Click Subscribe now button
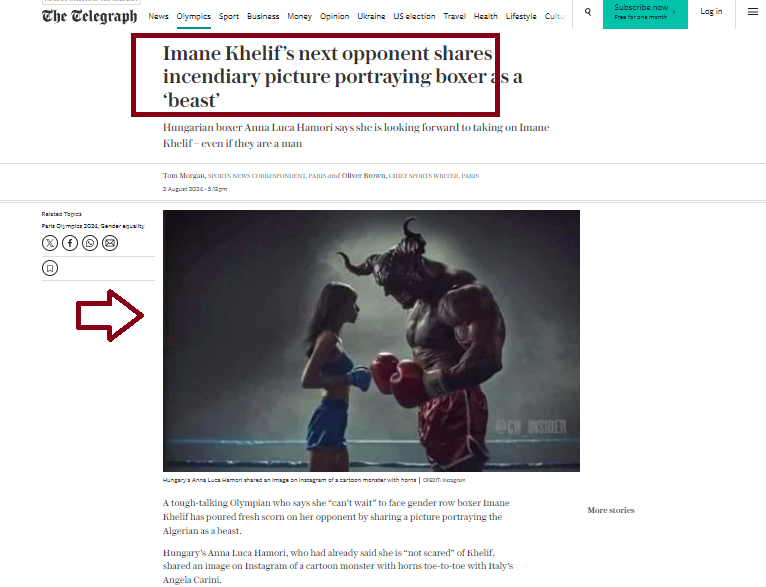This screenshot has height=587, width=766. pyautogui.click(x=645, y=13)
